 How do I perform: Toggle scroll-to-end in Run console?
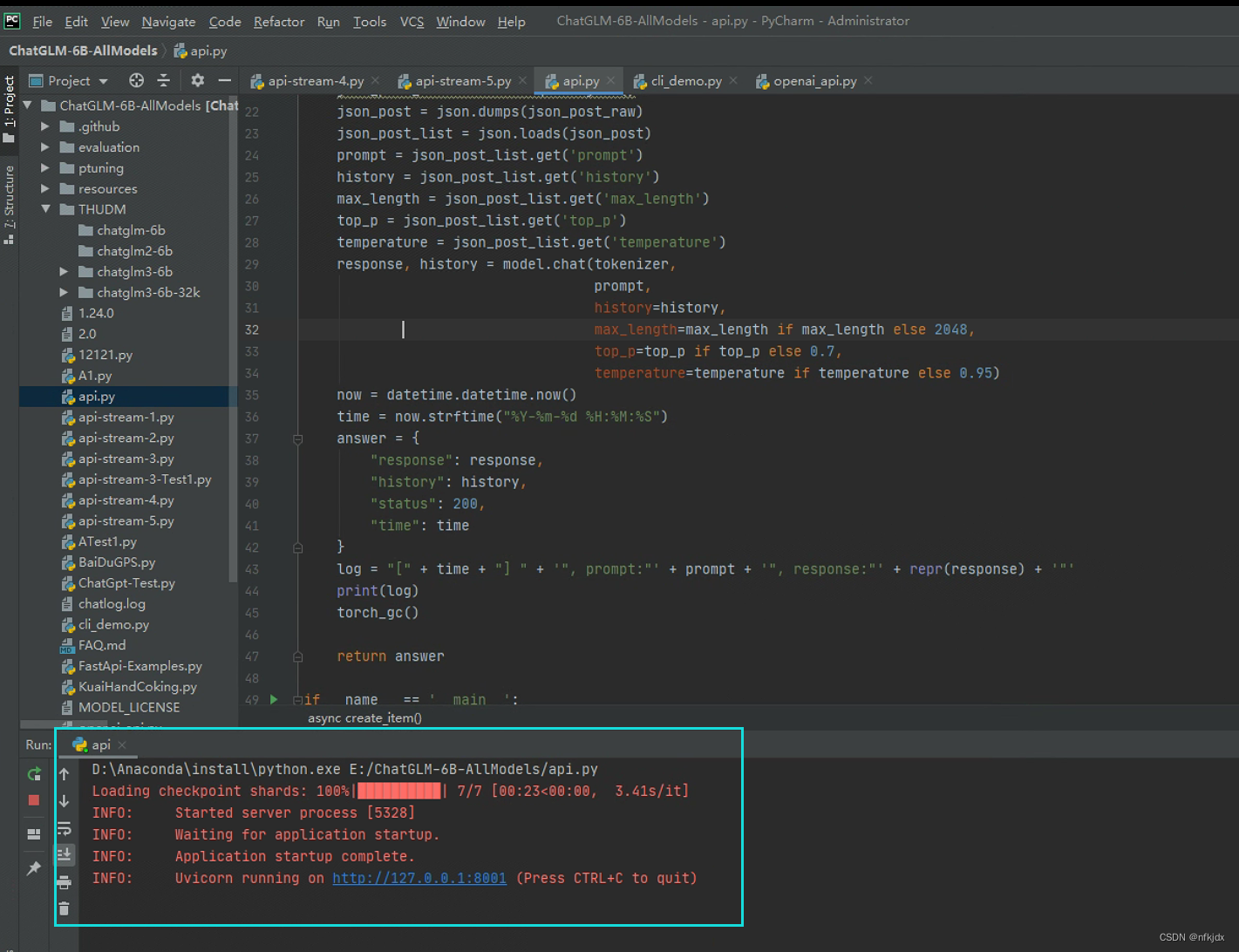click(x=64, y=854)
